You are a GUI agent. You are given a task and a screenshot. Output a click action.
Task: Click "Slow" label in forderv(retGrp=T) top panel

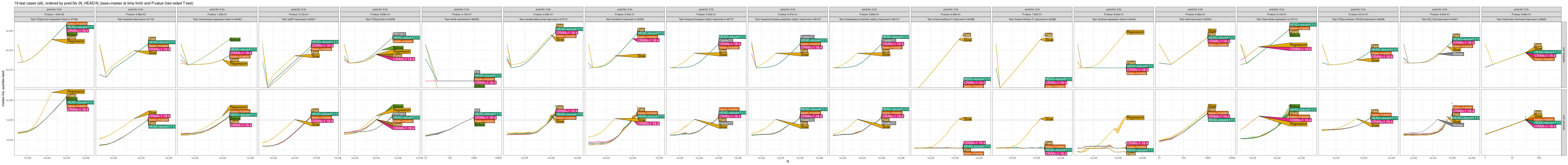(x=1049, y=40)
